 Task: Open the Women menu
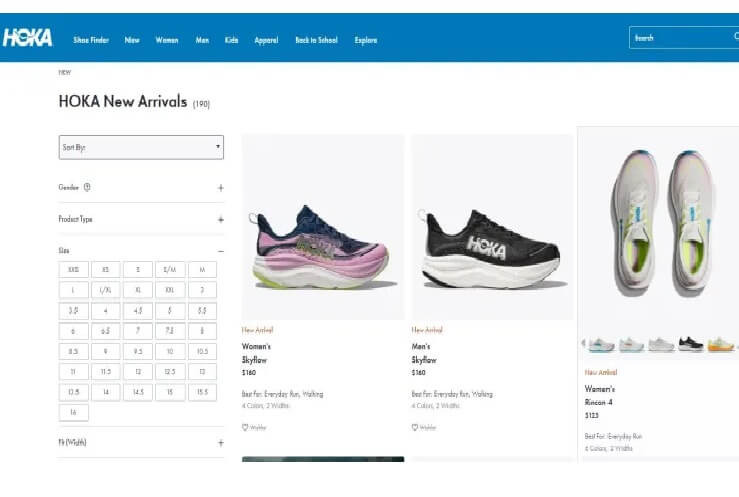(167, 40)
